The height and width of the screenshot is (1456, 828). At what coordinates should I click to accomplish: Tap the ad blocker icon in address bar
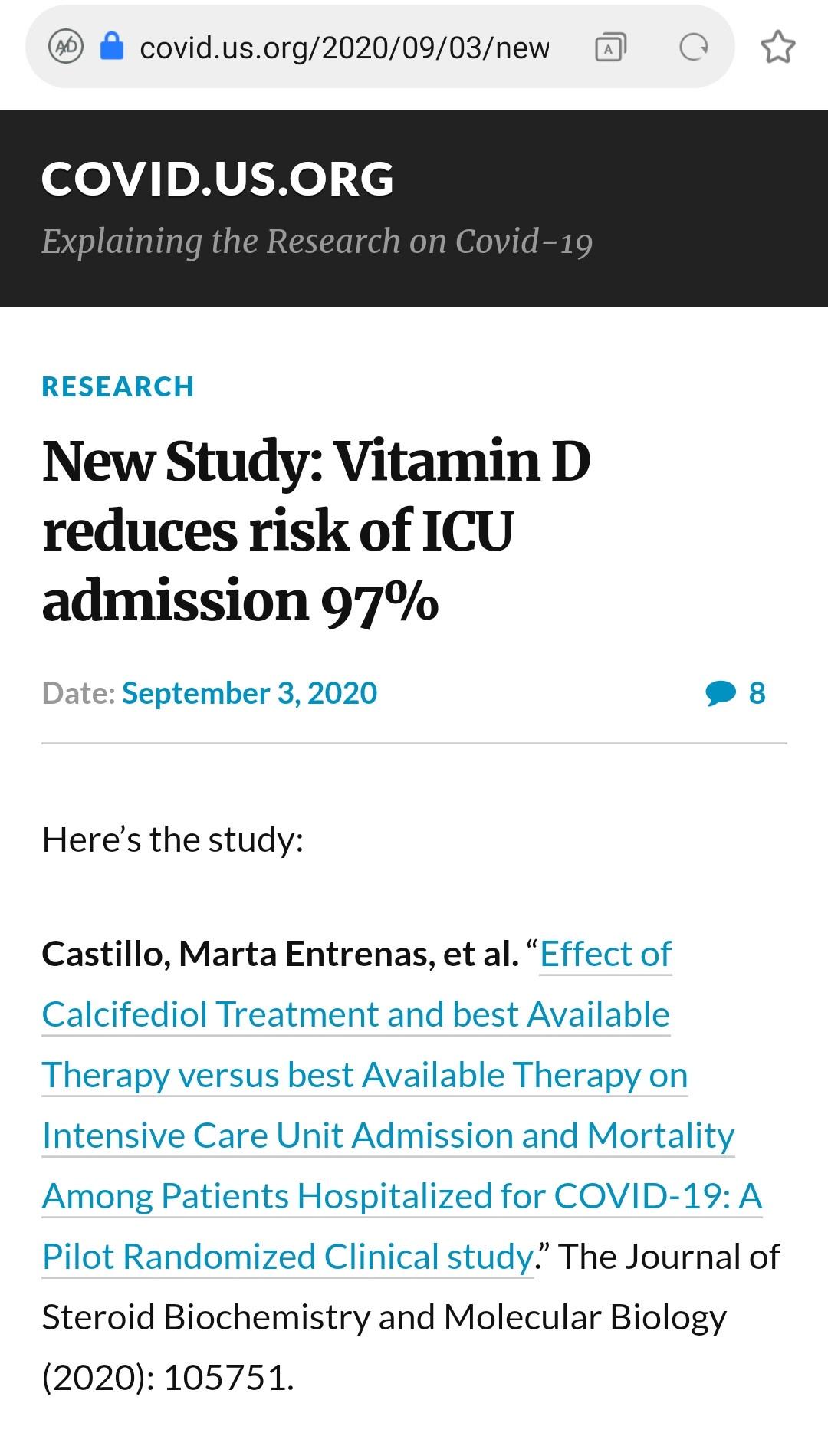point(66,47)
